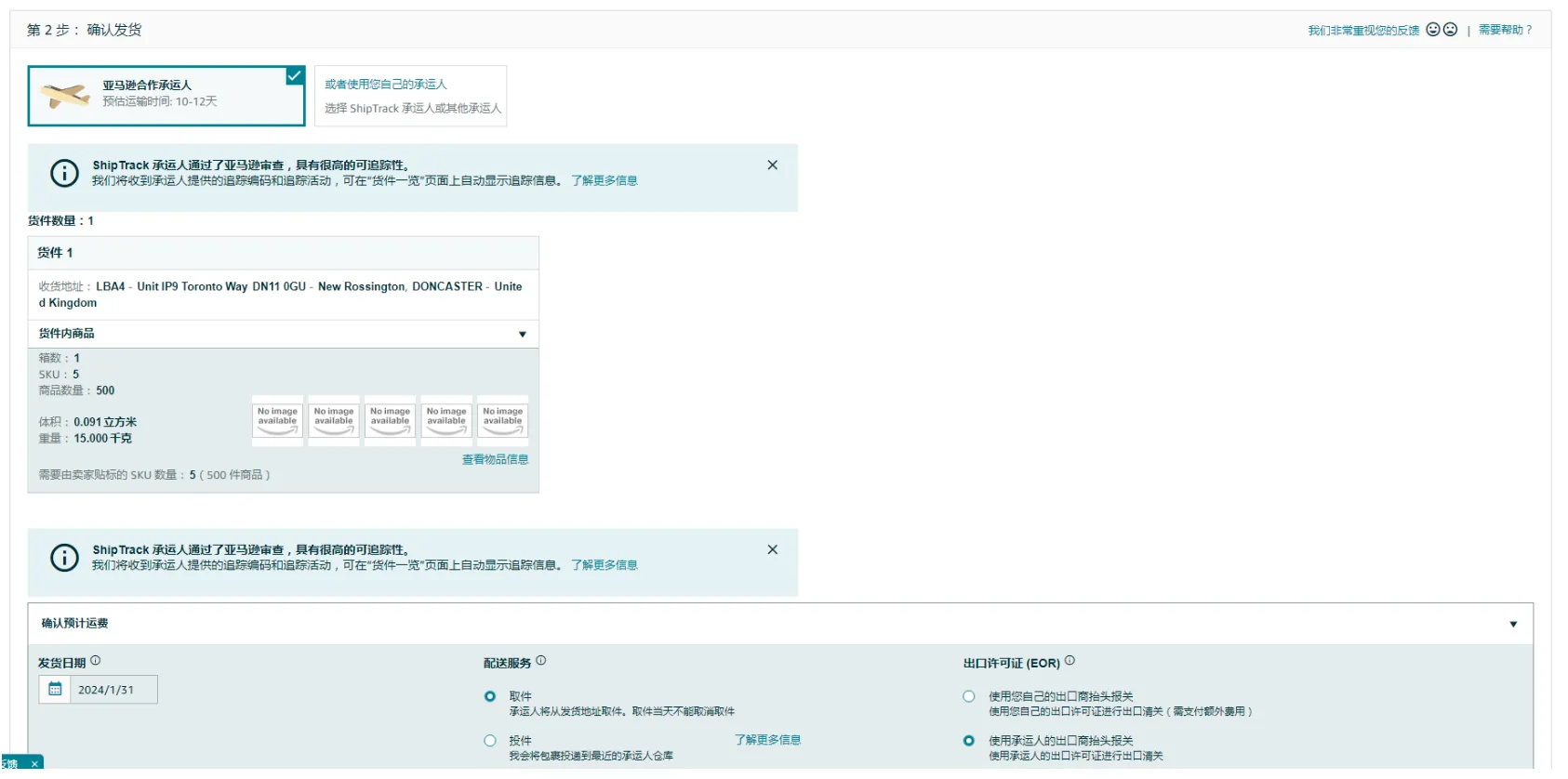Collapse the 货件内商品 section arrow
The width and height of the screenshot is (1568, 779).
523,335
